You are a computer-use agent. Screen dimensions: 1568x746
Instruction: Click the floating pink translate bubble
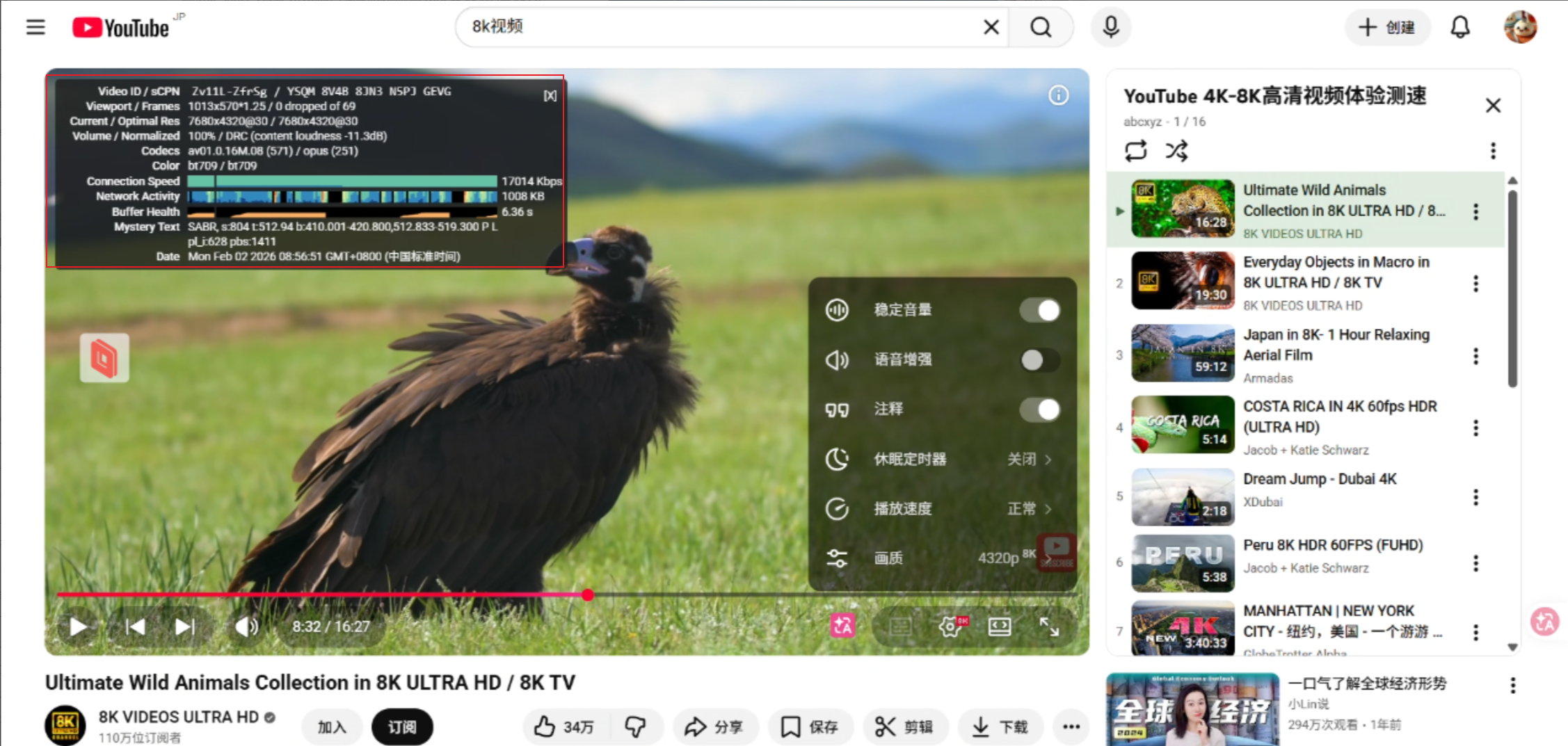[1545, 622]
